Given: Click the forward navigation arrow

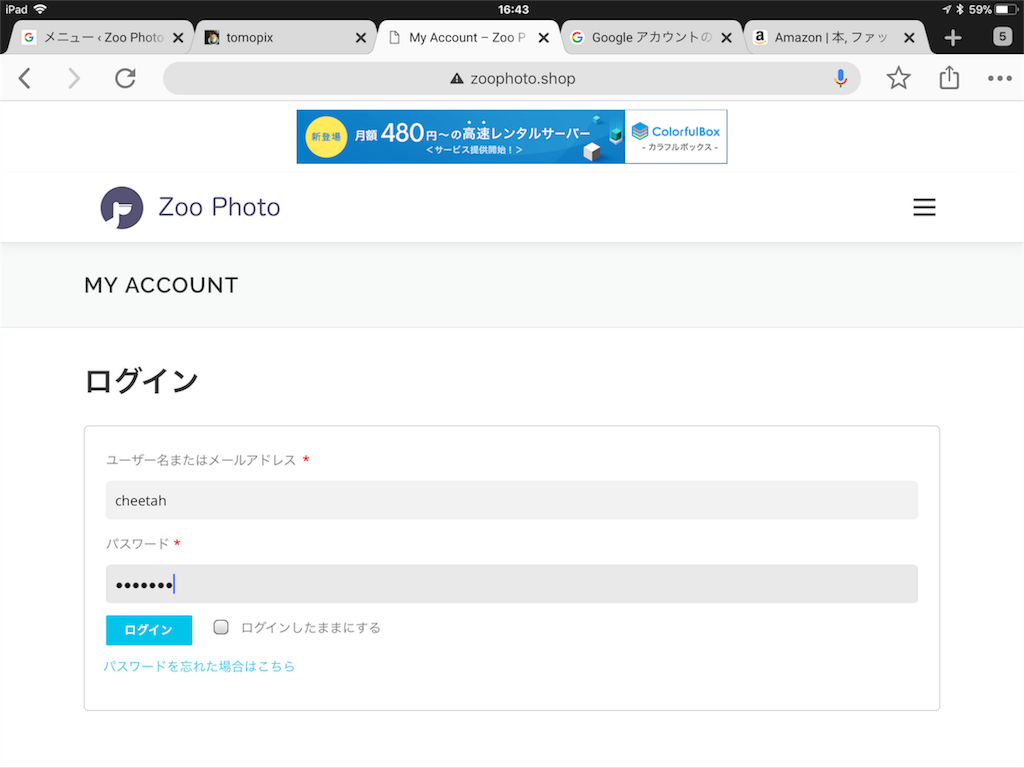Looking at the screenshot, I should (74, 78).
